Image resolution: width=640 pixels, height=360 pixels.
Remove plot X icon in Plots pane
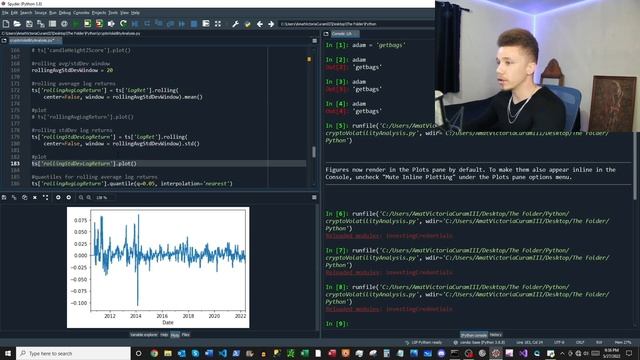click(35, 198)
